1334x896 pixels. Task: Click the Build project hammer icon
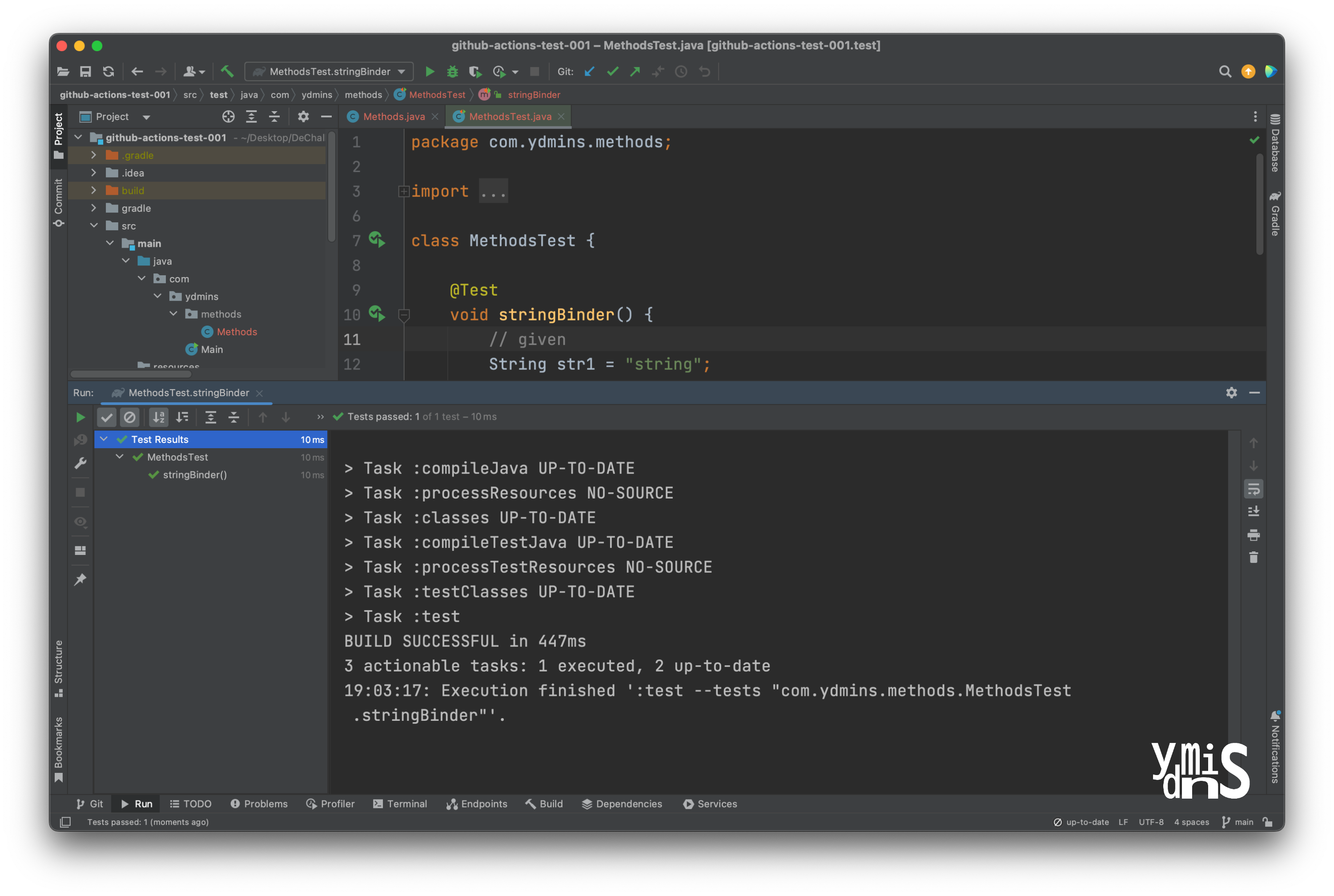(227, 72)
